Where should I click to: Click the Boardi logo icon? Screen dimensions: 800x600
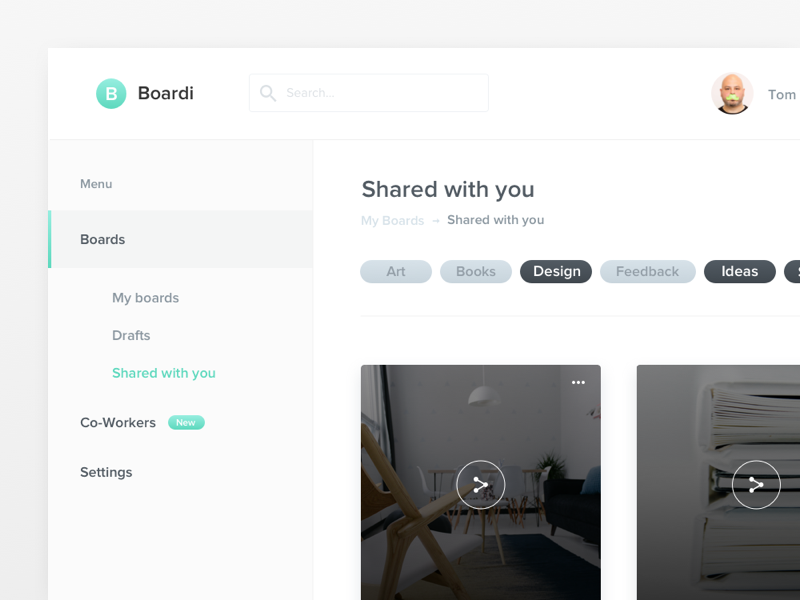111,94
